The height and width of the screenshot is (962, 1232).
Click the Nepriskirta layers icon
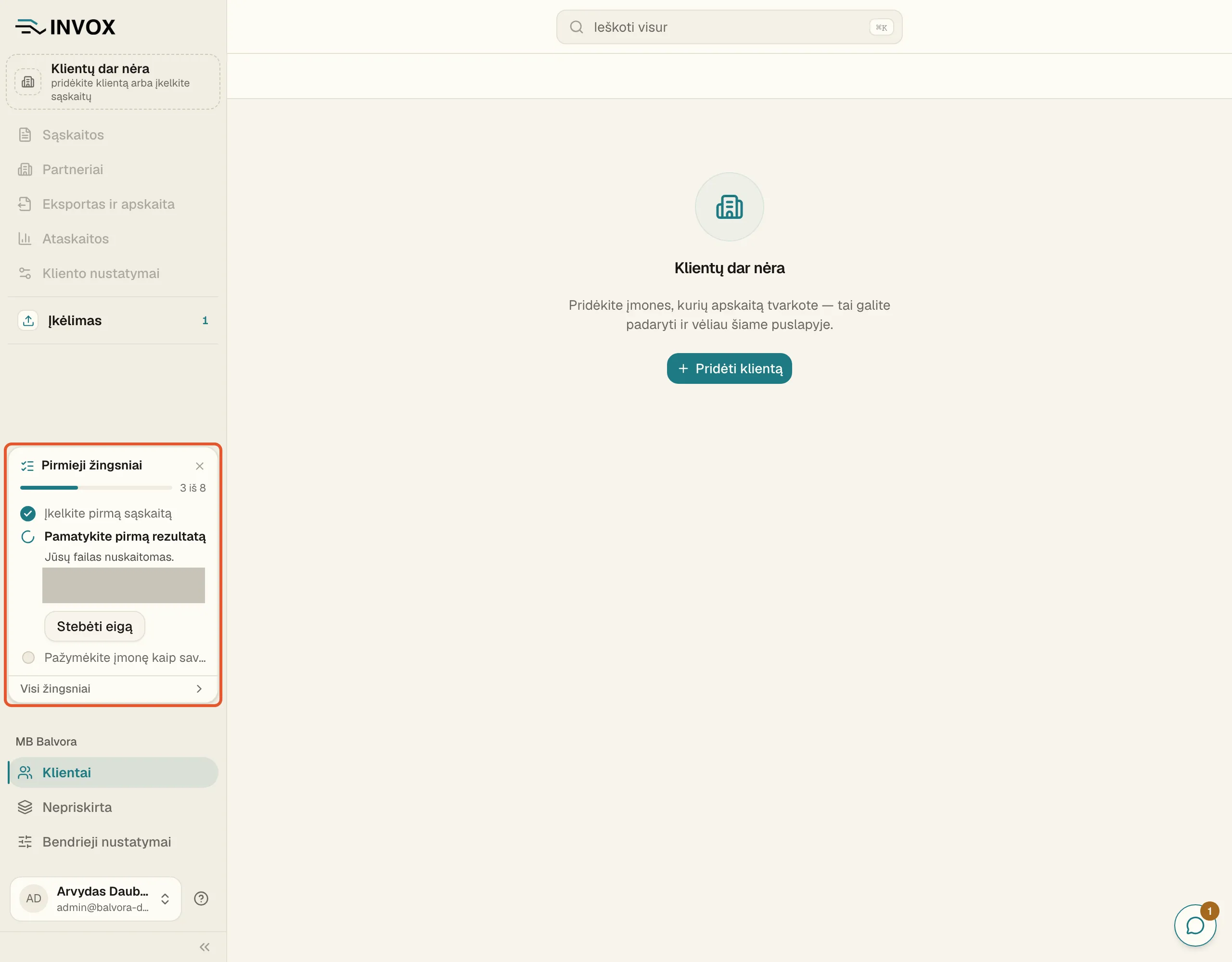click(x=25, y=807)
